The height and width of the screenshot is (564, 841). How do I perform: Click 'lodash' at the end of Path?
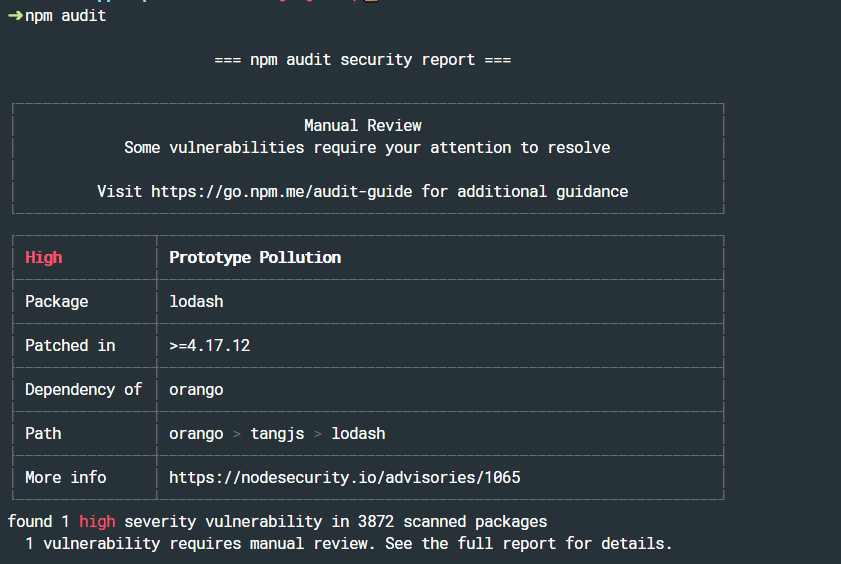click(x=358, y=433)
